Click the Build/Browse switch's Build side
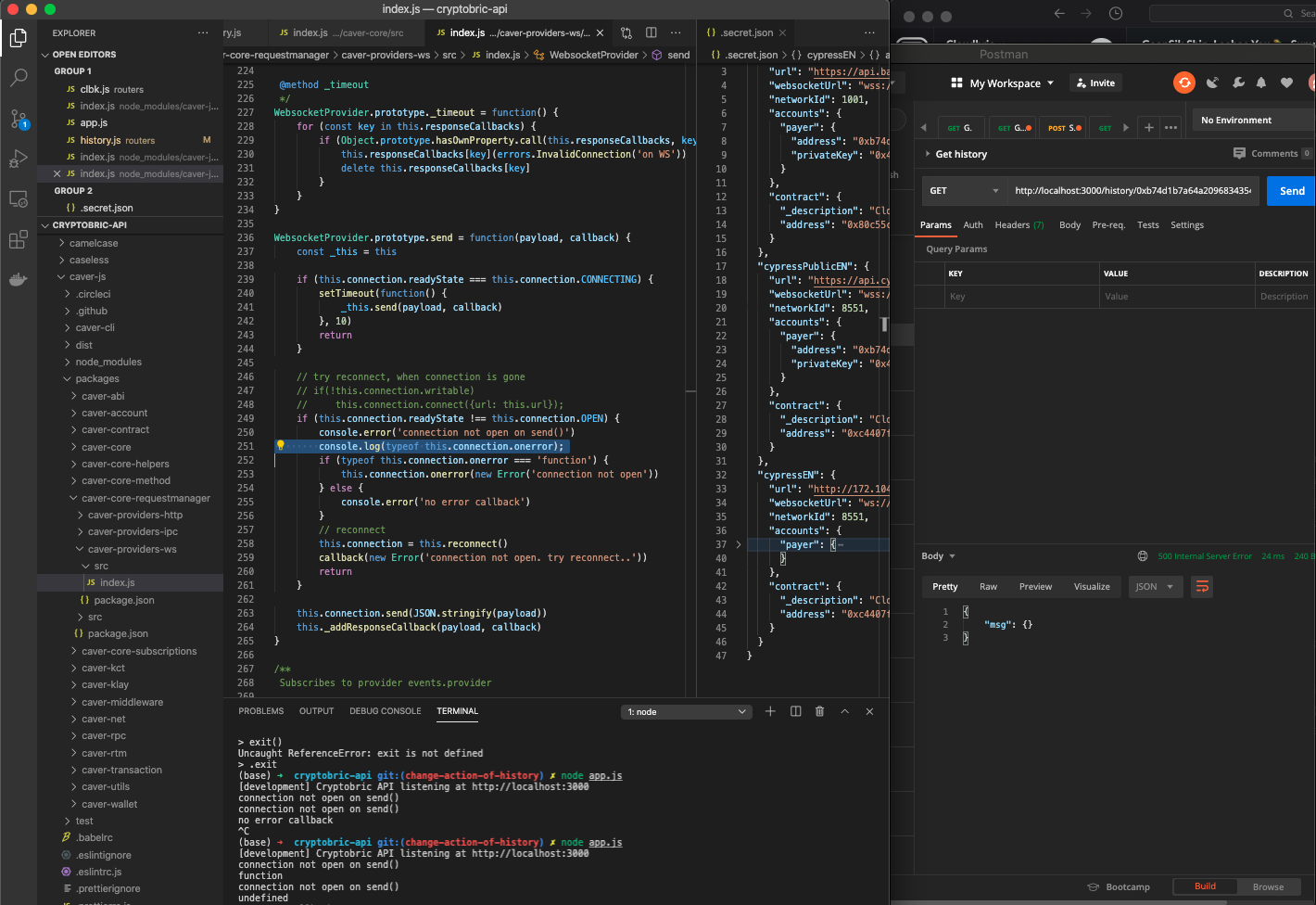The image size is (1316, 905). [x=1205, y=886]
